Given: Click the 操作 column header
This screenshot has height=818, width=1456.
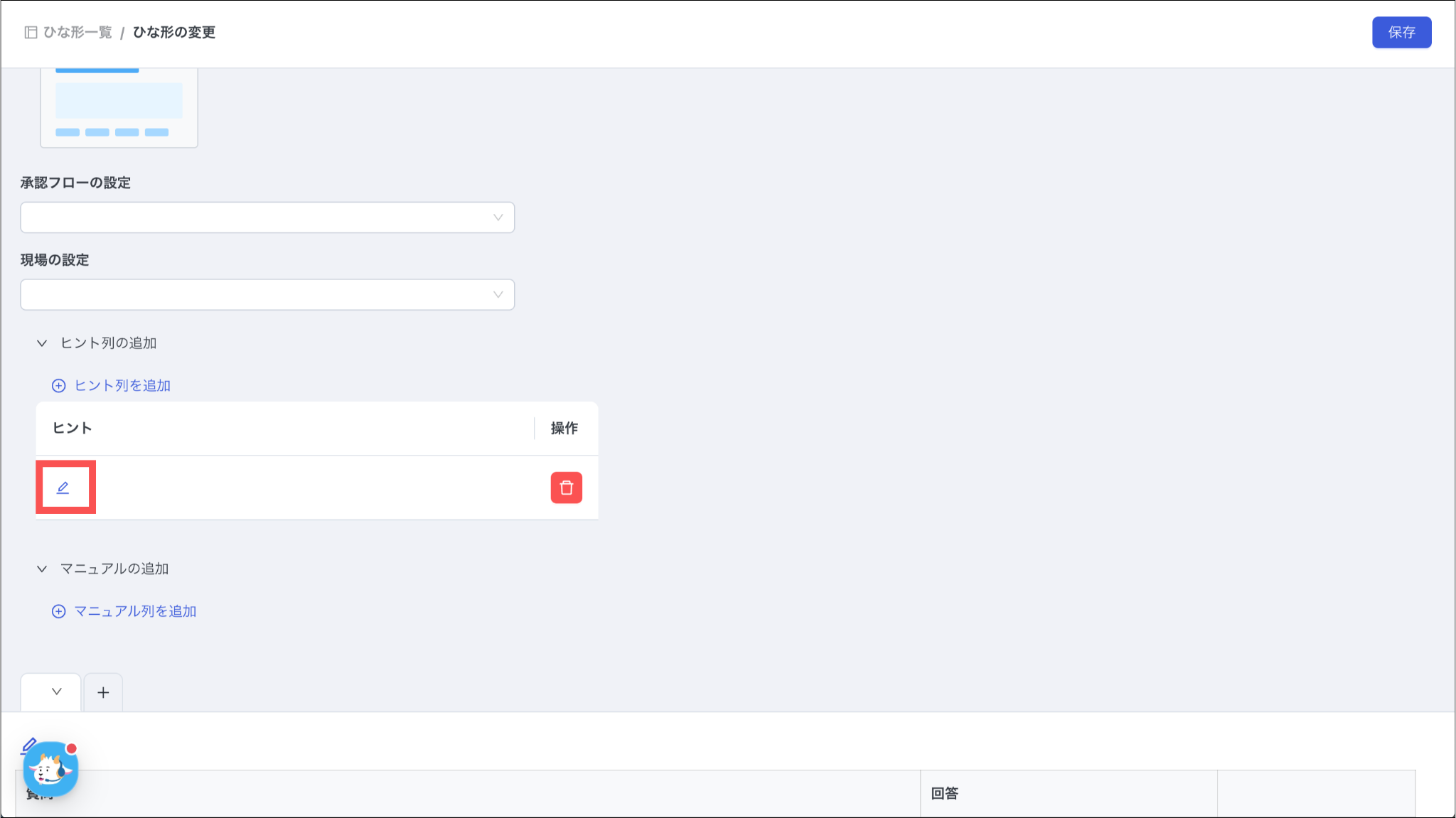Looking at the screenshot, I should 564,428.
